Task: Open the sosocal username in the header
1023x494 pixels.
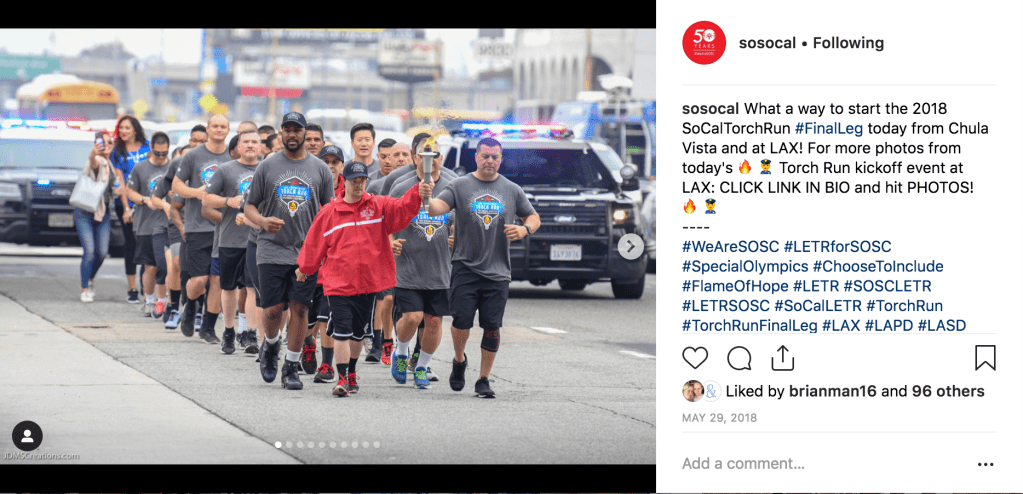Action: click(767, 43)
